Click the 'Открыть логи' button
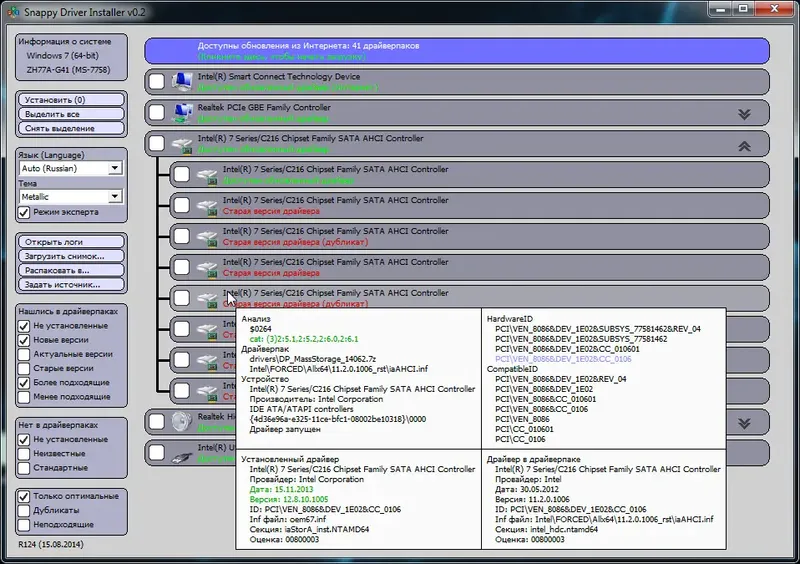 click(71, 242)
